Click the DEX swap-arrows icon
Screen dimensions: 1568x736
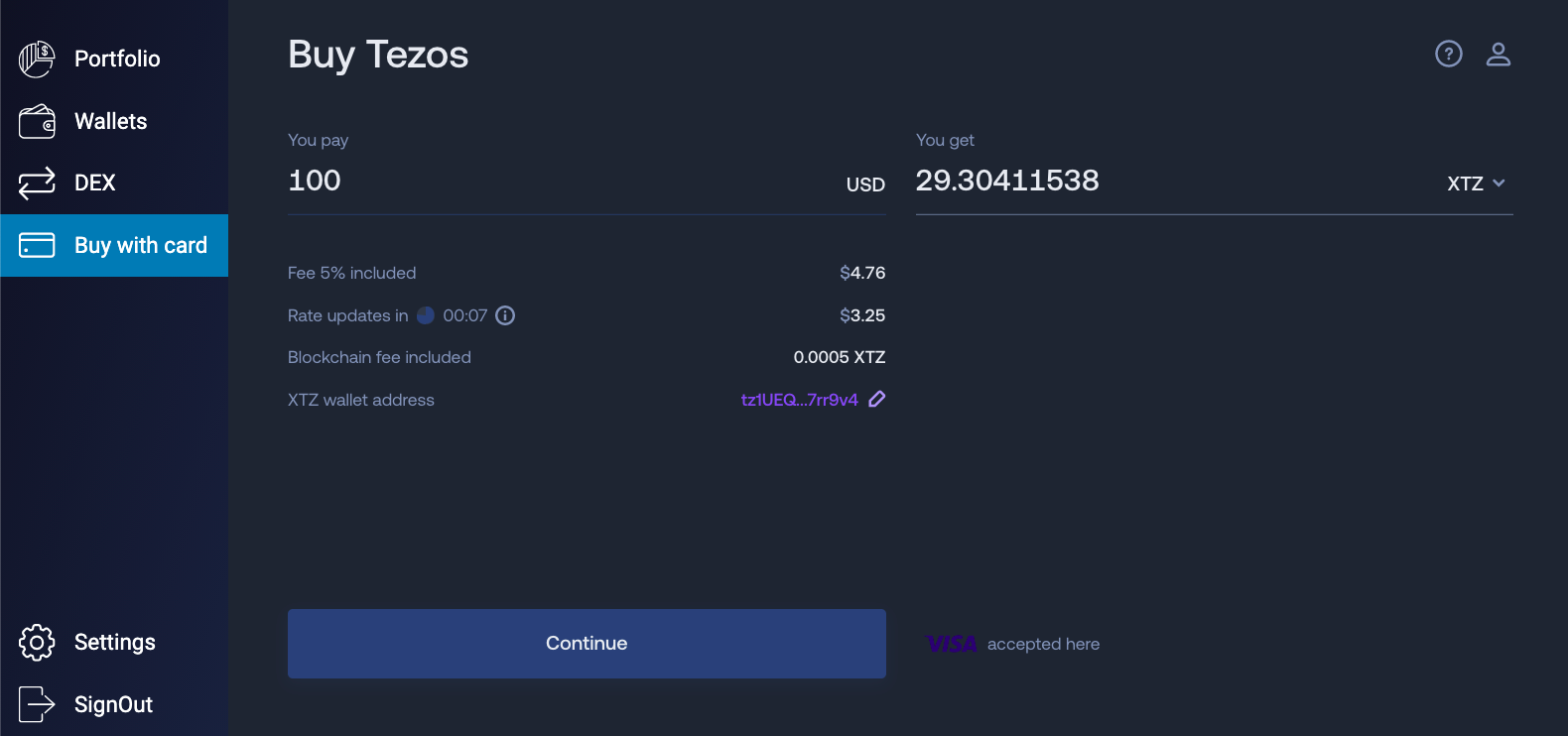click(36, 183)
